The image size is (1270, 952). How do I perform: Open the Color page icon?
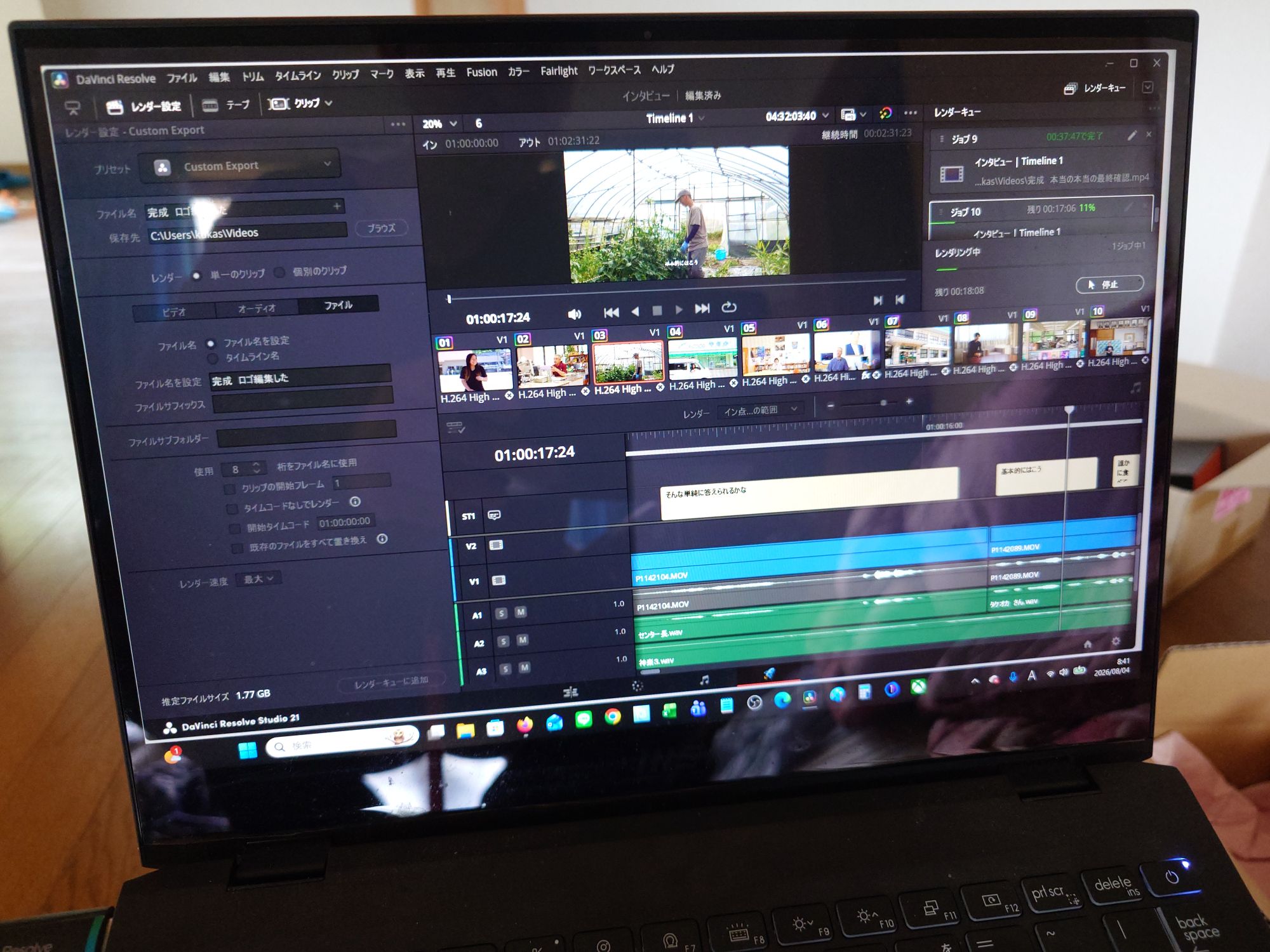click(638, 685)
